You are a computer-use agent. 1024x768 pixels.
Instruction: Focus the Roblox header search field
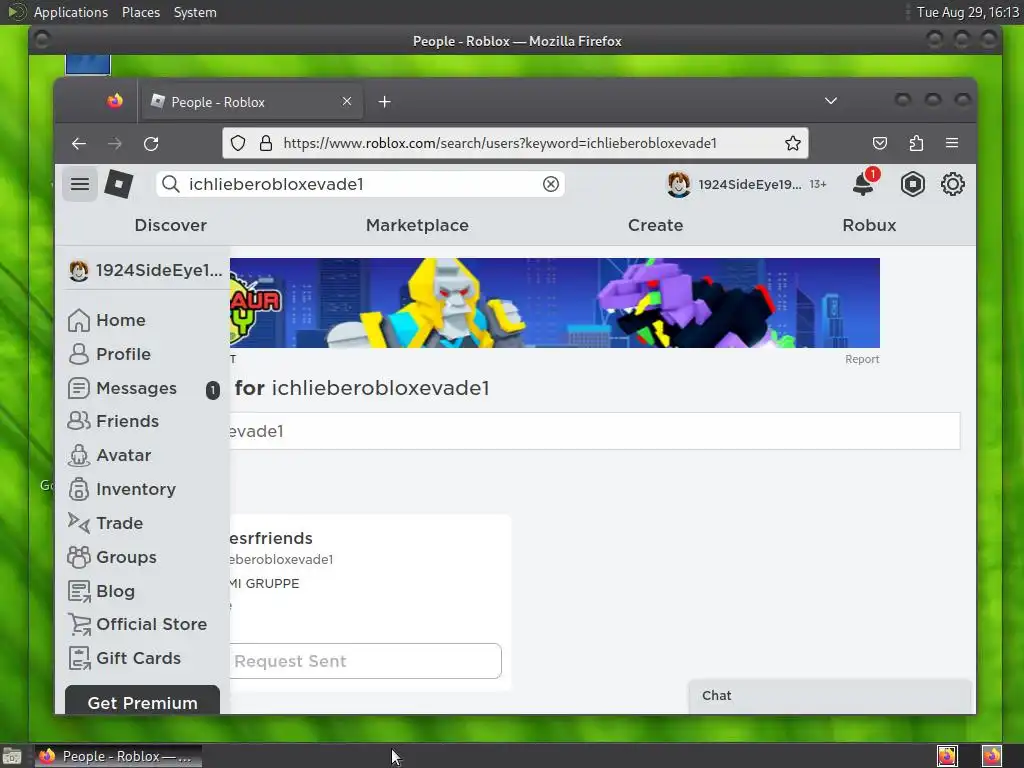pos(361,184)
